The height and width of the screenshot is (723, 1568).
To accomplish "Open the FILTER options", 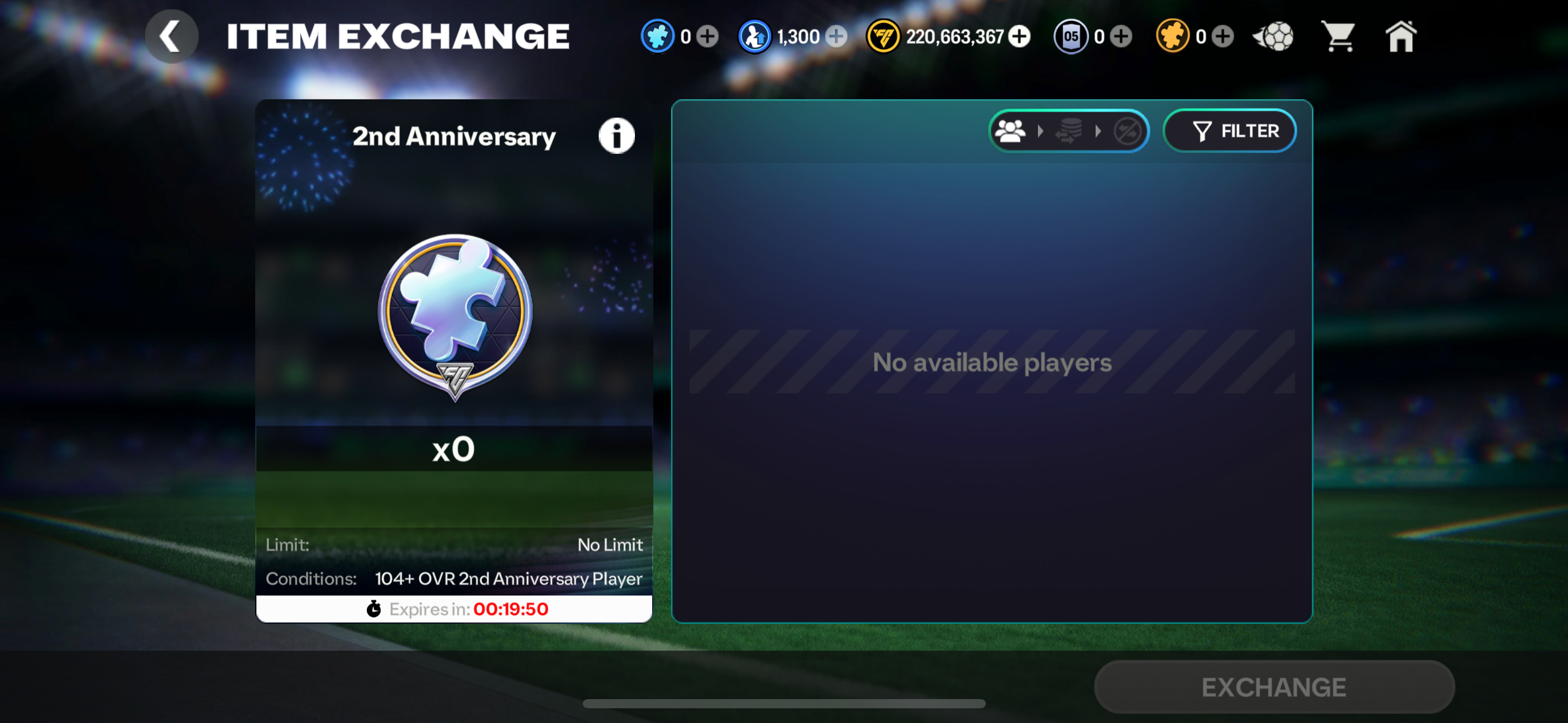I will tap(1230, 131).
